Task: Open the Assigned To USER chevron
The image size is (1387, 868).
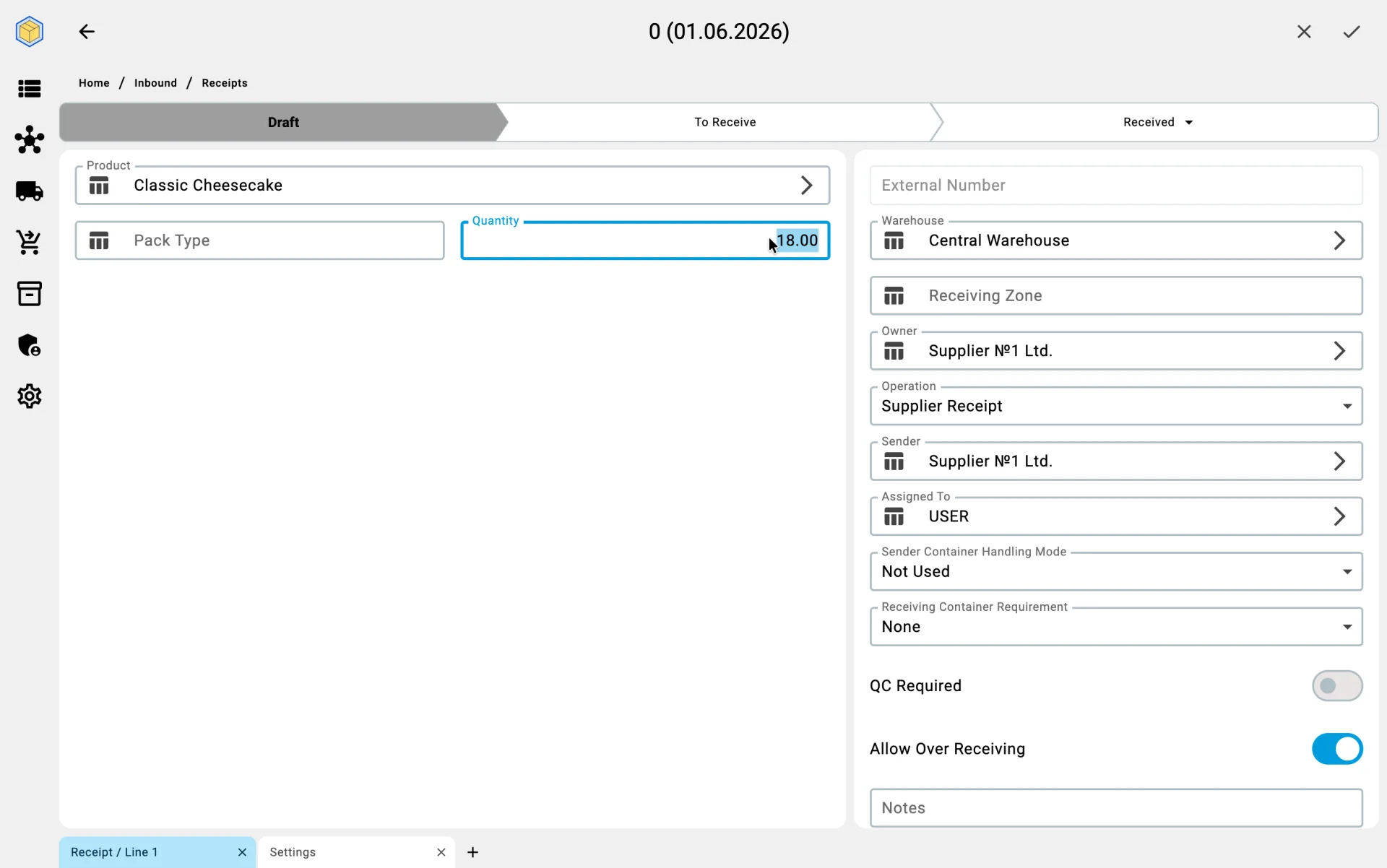Action: click(x=1339, y=516)
